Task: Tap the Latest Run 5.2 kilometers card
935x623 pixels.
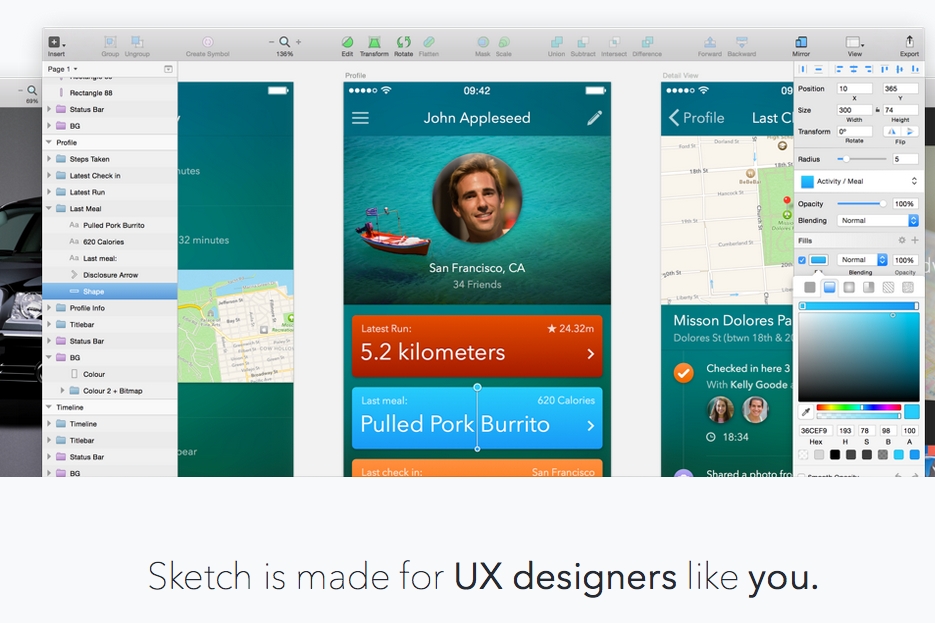Action: point(477,346)
